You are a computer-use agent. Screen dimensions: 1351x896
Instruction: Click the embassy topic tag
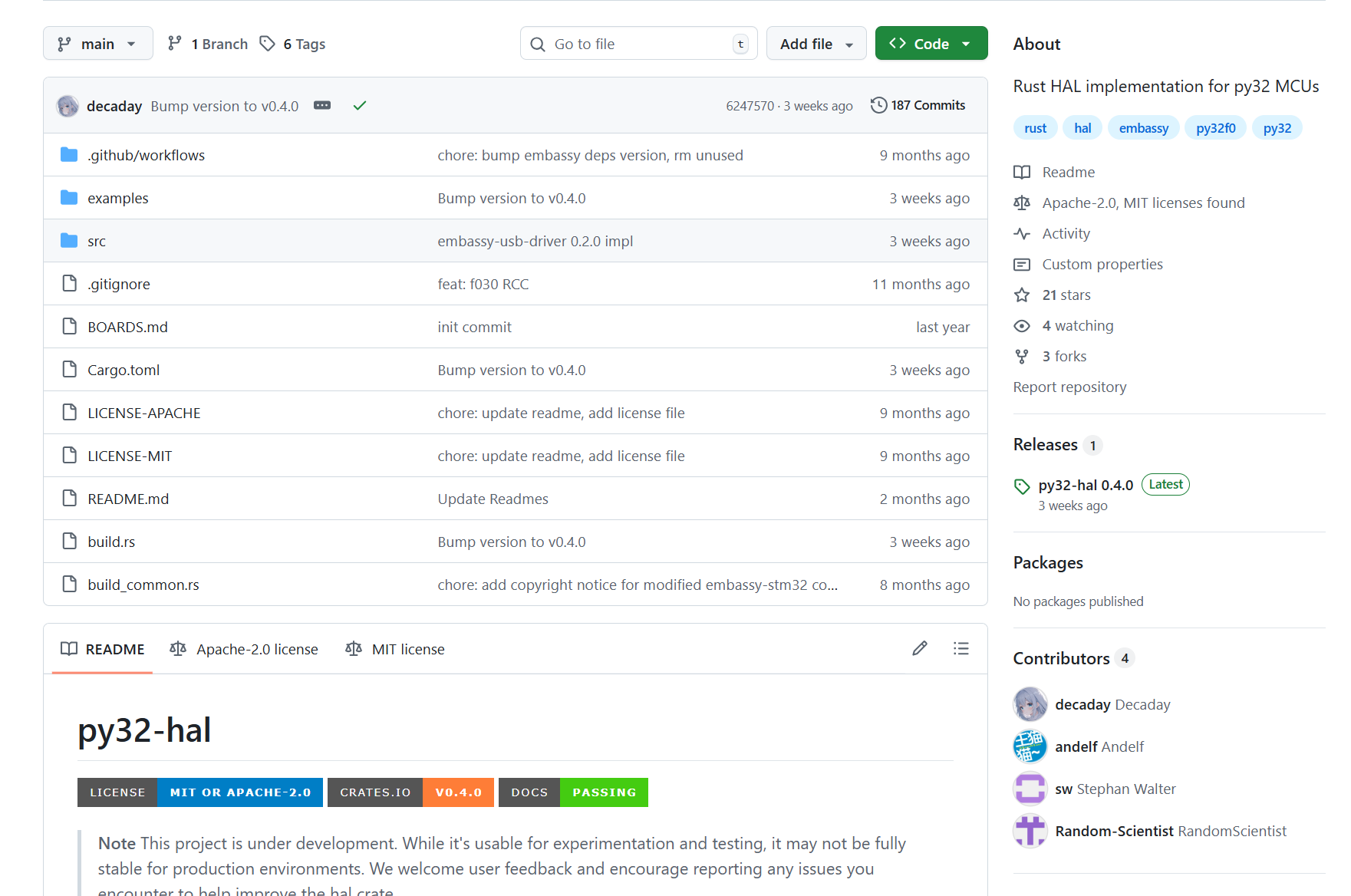1143,128
